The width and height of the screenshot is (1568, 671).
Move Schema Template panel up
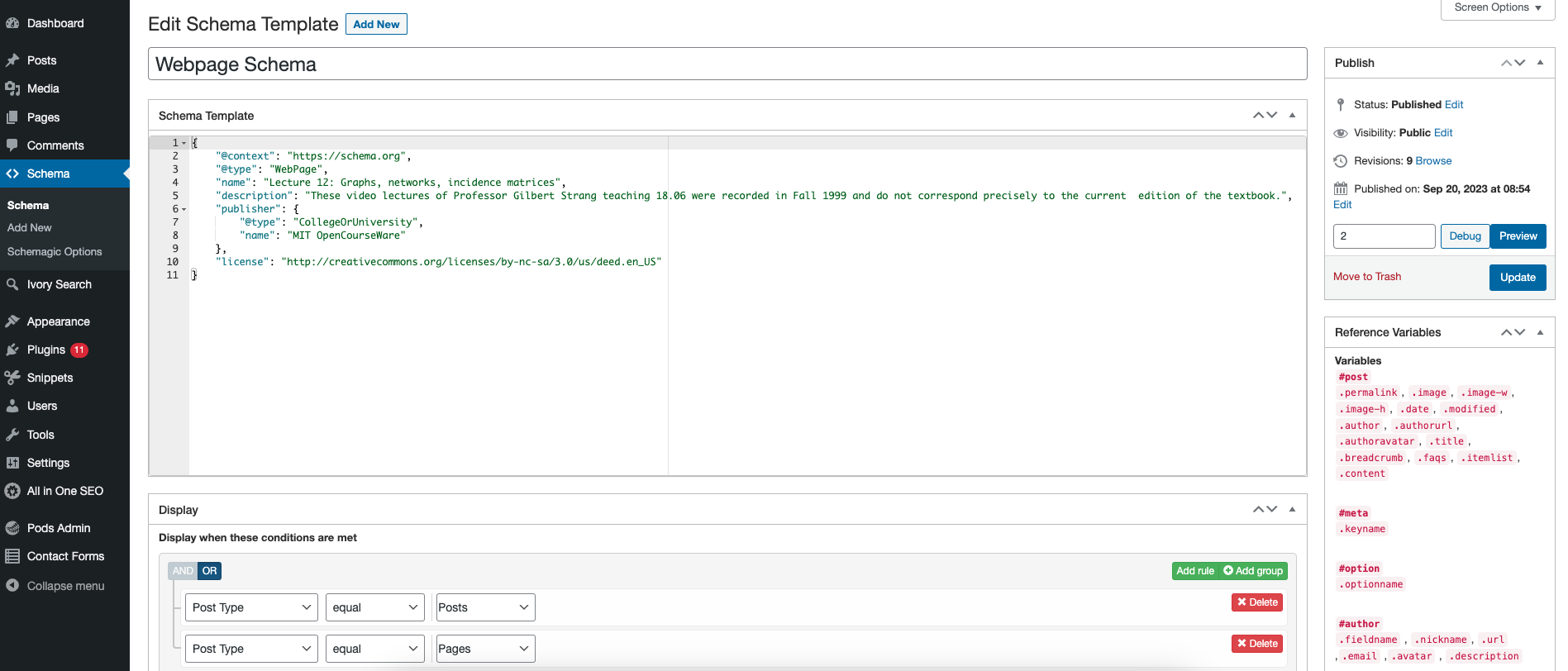(x=1258, y=116)
